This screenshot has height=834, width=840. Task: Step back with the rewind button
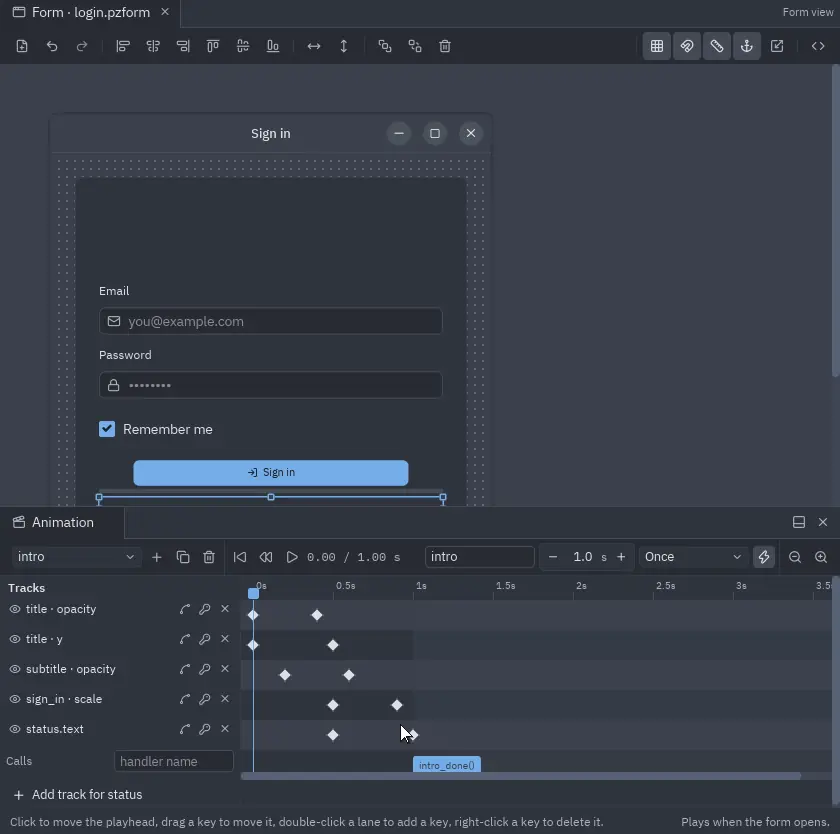pos(266,557)
